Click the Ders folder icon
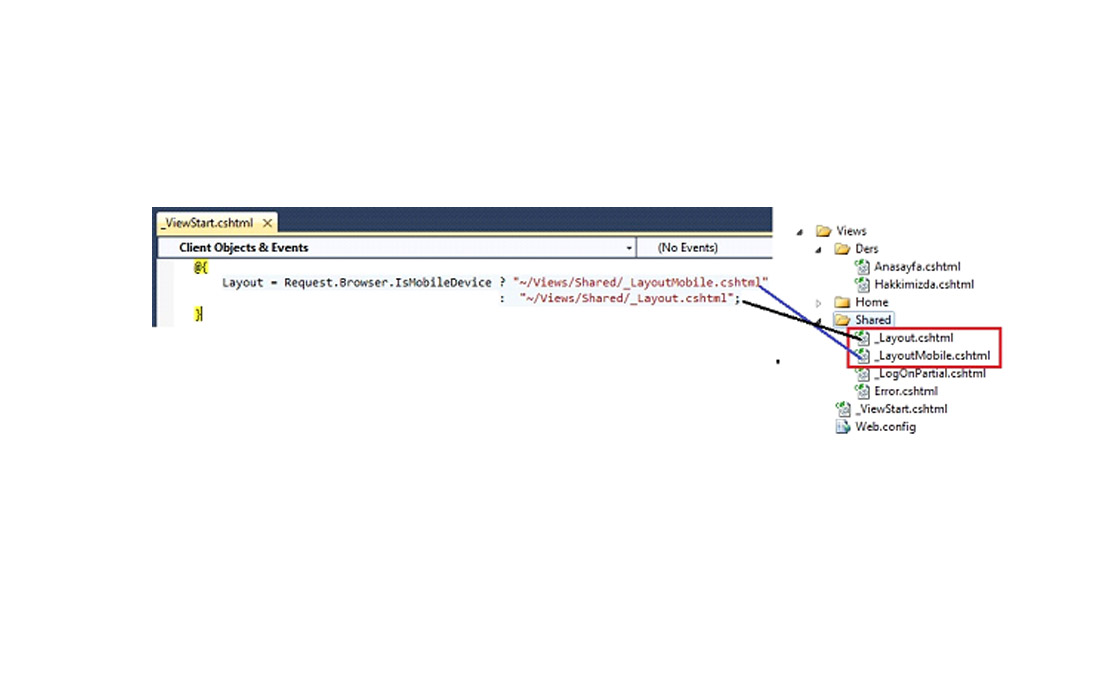Image resolution: width=1100 pixels, height=700 pixels. coord(842,249)
